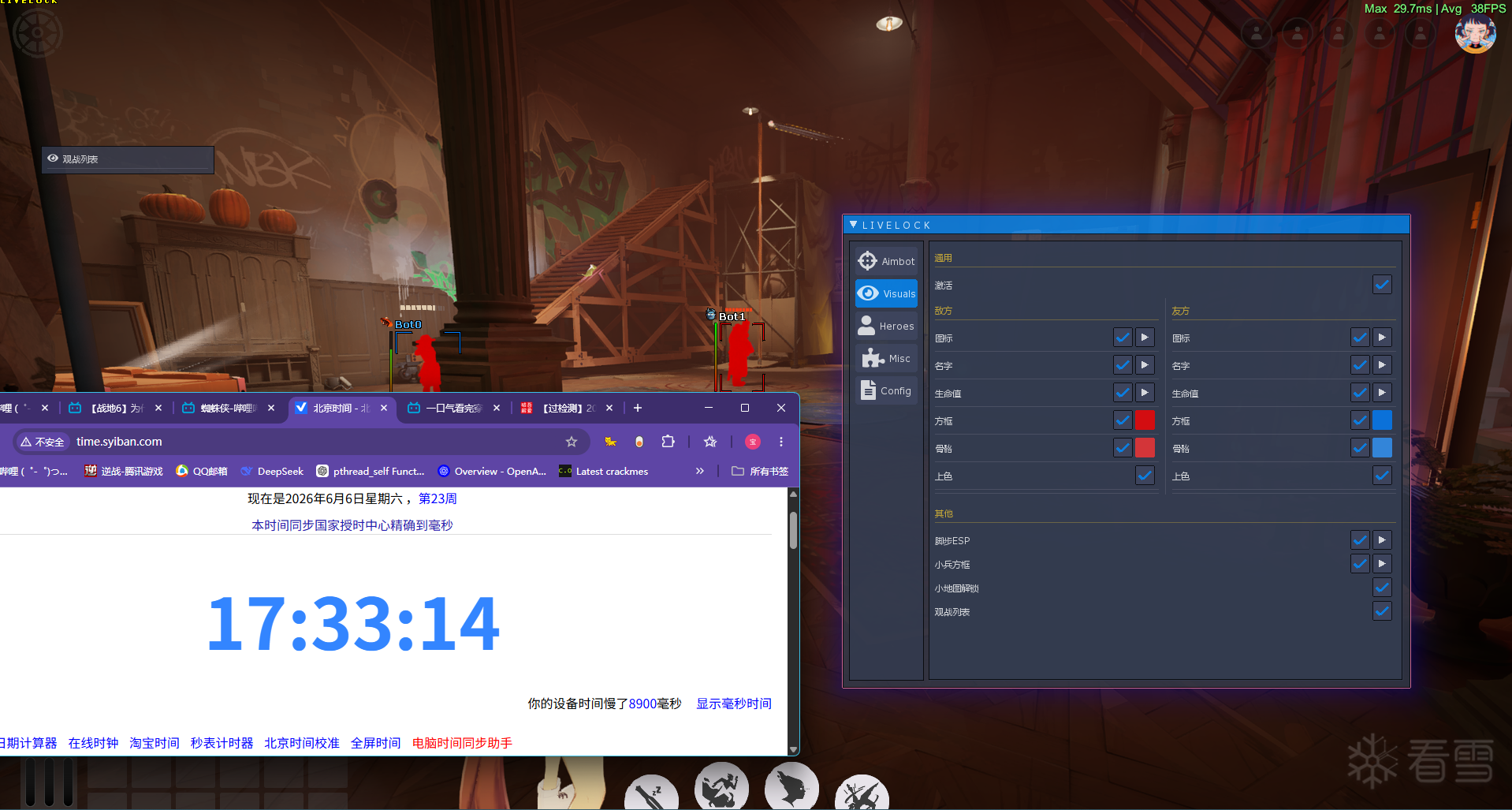
Task: Toggle the 敌方 方框 checkbox
Action: (x=1123, y=420)
